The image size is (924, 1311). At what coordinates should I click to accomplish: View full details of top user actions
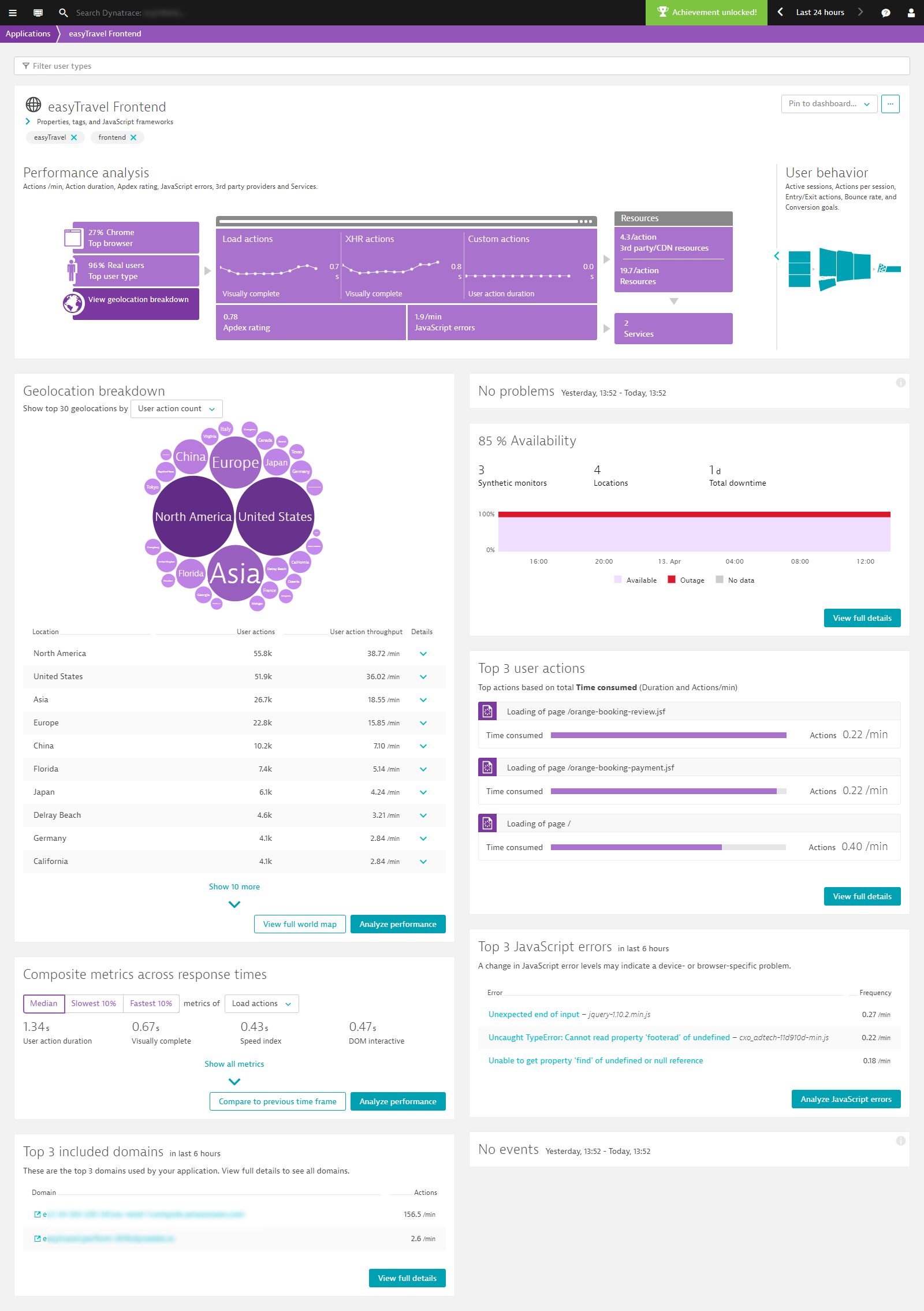[x=862, y=896]
